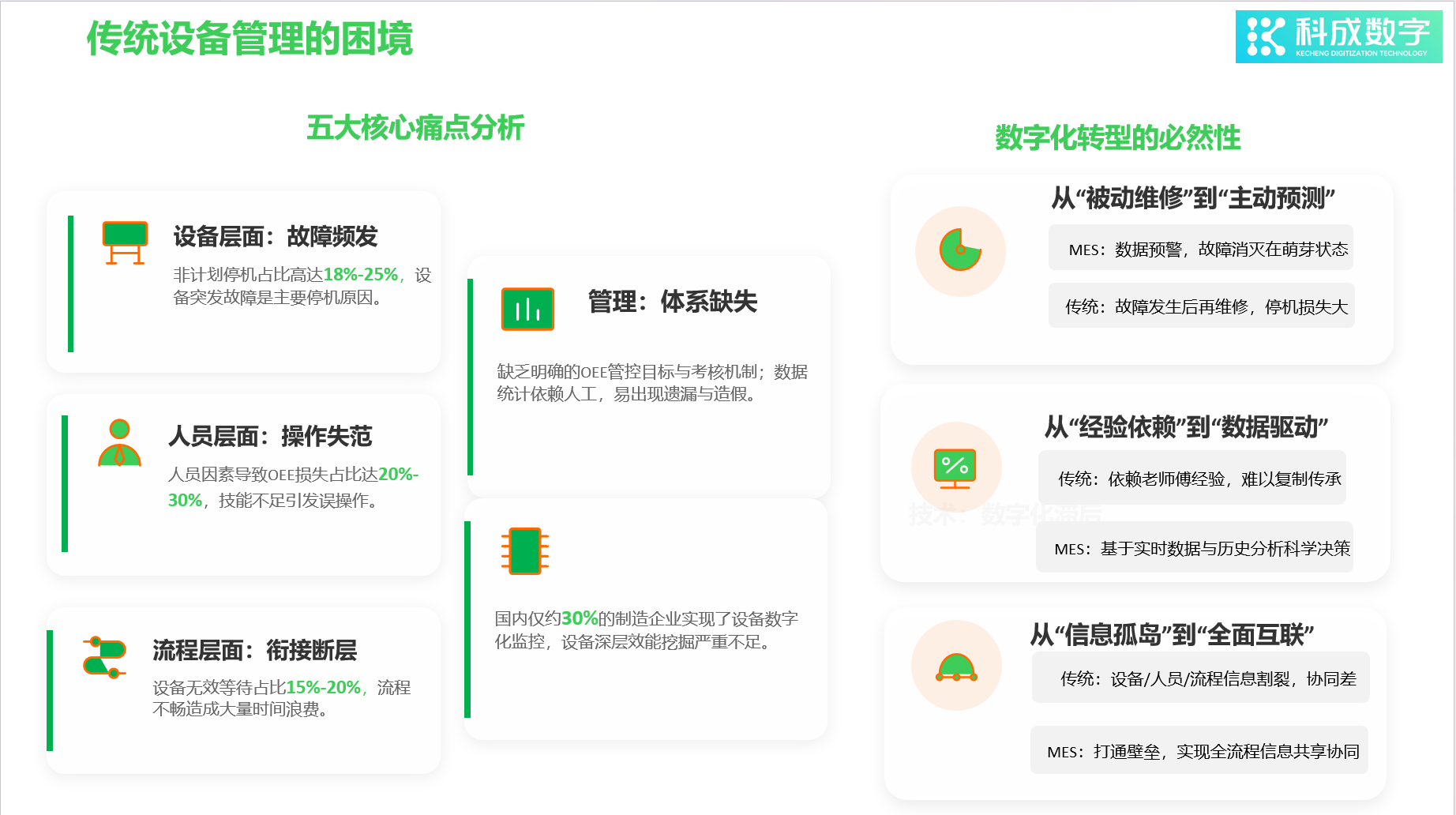The image size is (1456, 815).
Task: Click the percent monitor icon in circle
Action: 955,468
